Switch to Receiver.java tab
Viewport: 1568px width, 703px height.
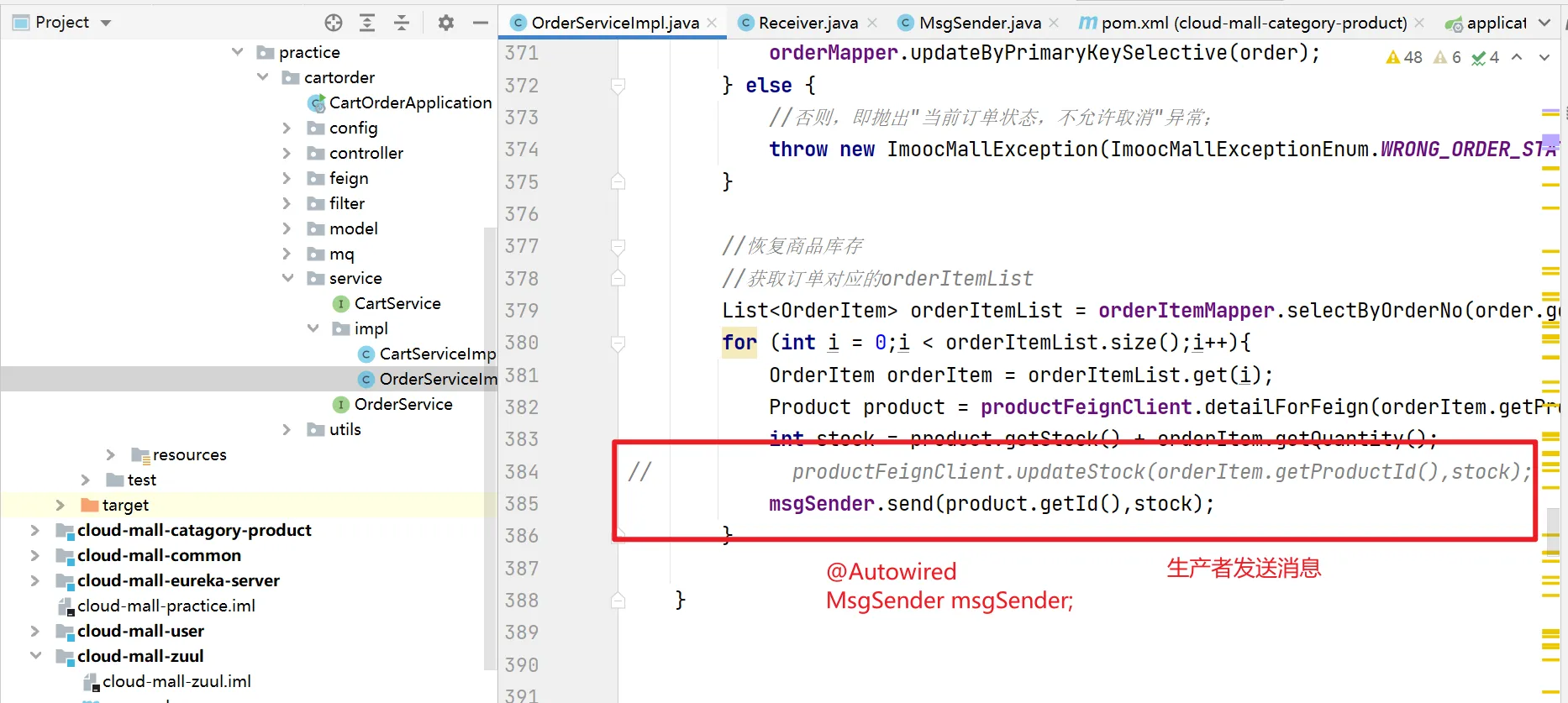click(x=808, y=23)
